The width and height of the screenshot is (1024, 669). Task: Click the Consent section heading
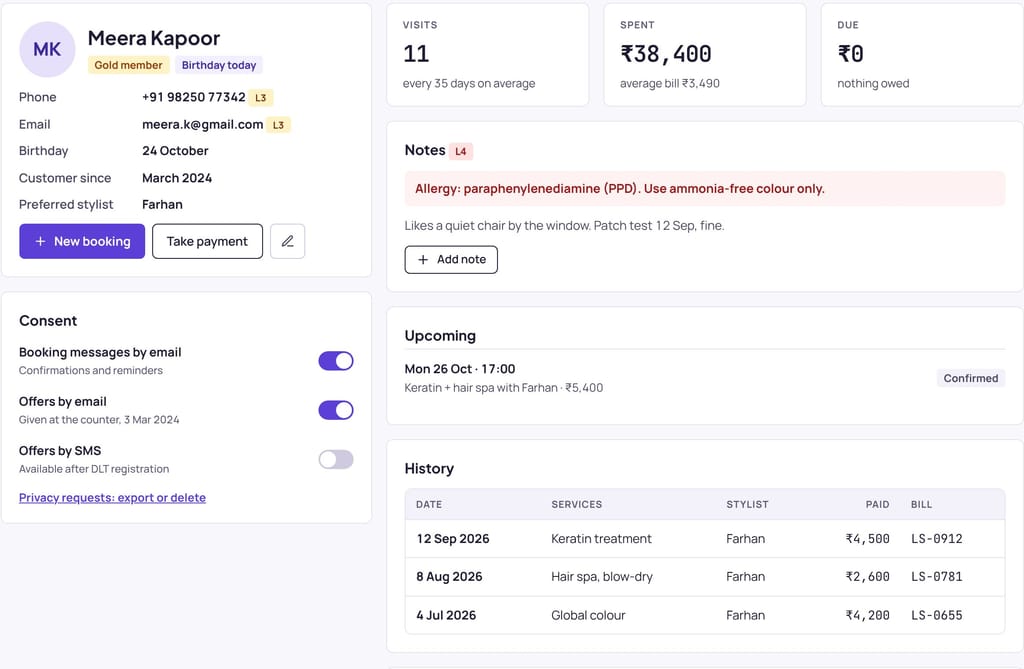pos(48,321)
